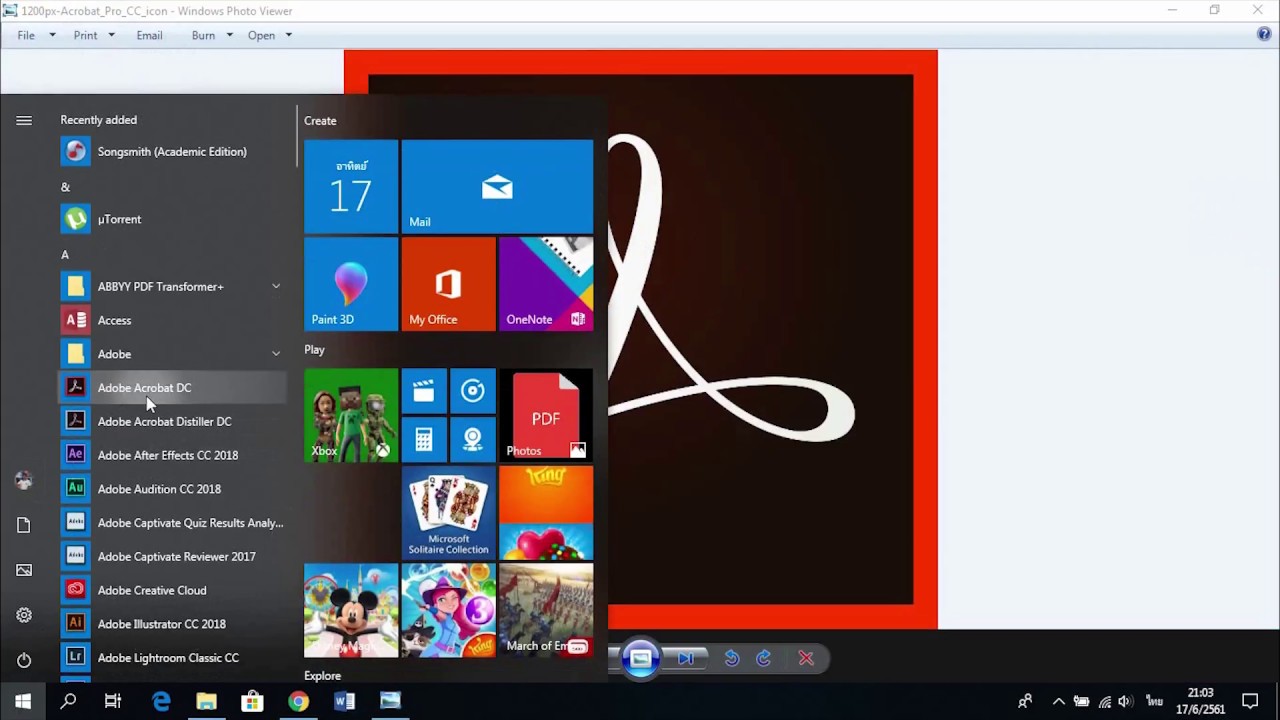This screenshot has height=720, width=1280.
Task: Open the Bubble Witch 3 tile
Action: point(448,611)
